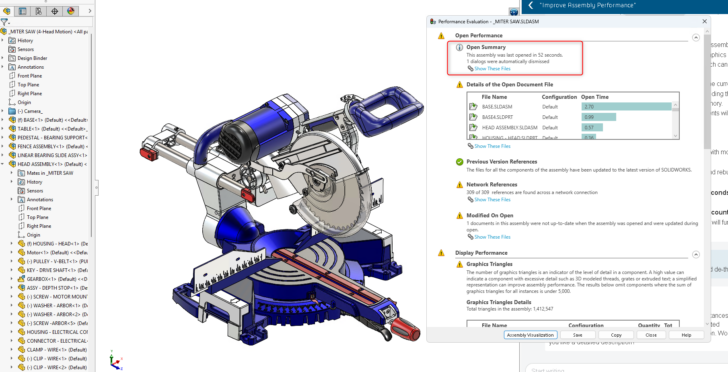Collapse the HEAD ASSEMBLY<1> node
Viewport: 728px width, 372px height.
pyautogui.click(x=3, y=164)
